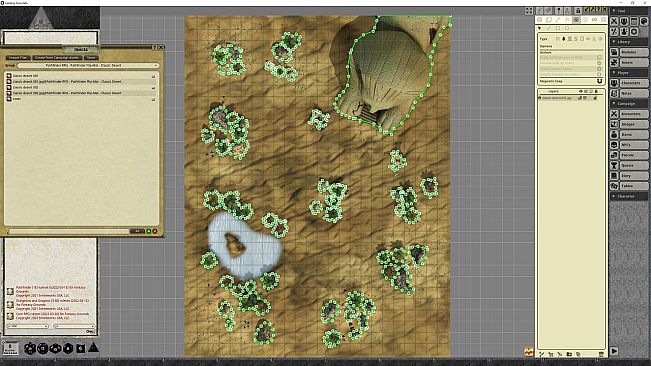
Task: Toggle the Magnetic Snap magnet icon
Action: [x=600, y=81]
